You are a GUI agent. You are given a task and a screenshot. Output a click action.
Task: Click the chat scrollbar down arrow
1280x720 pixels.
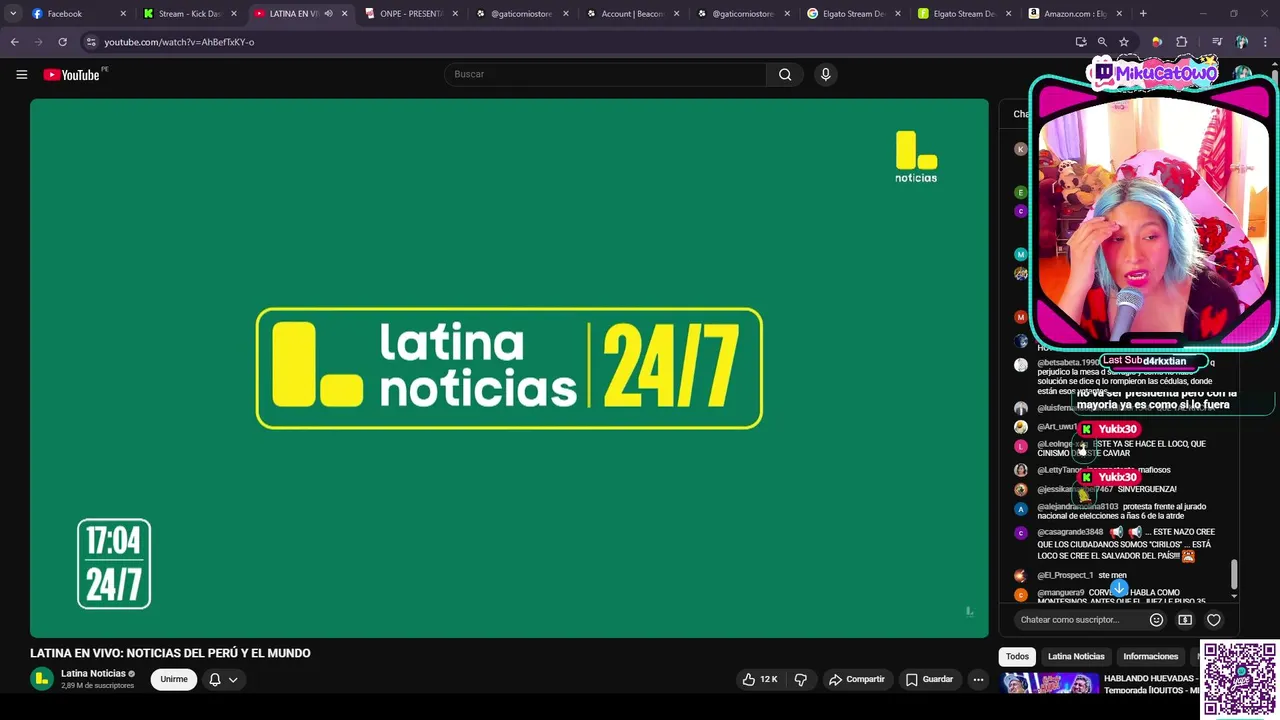1234,596
